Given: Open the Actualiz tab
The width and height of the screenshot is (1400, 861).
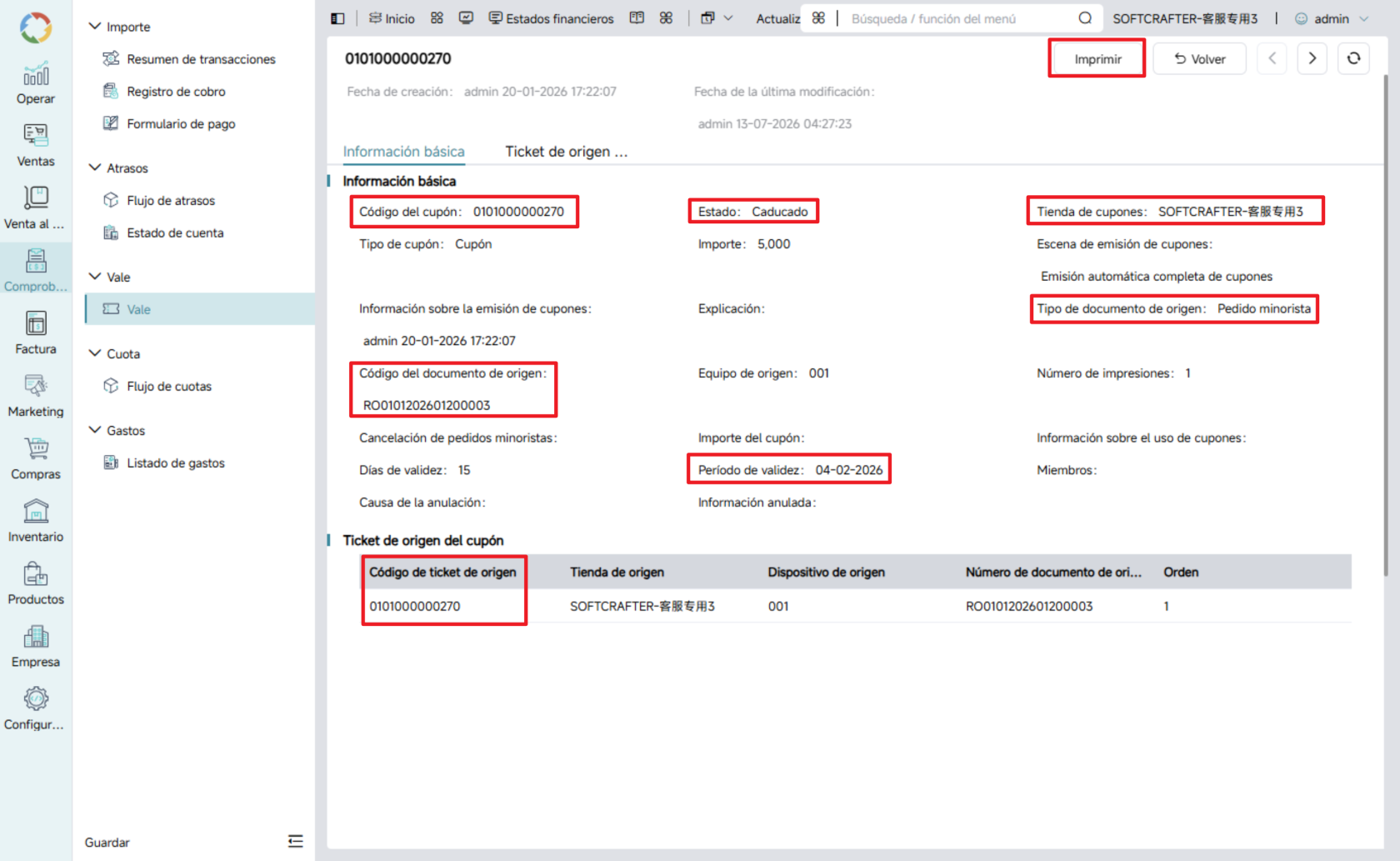Looking at the screenshot, I should (777, 18).
